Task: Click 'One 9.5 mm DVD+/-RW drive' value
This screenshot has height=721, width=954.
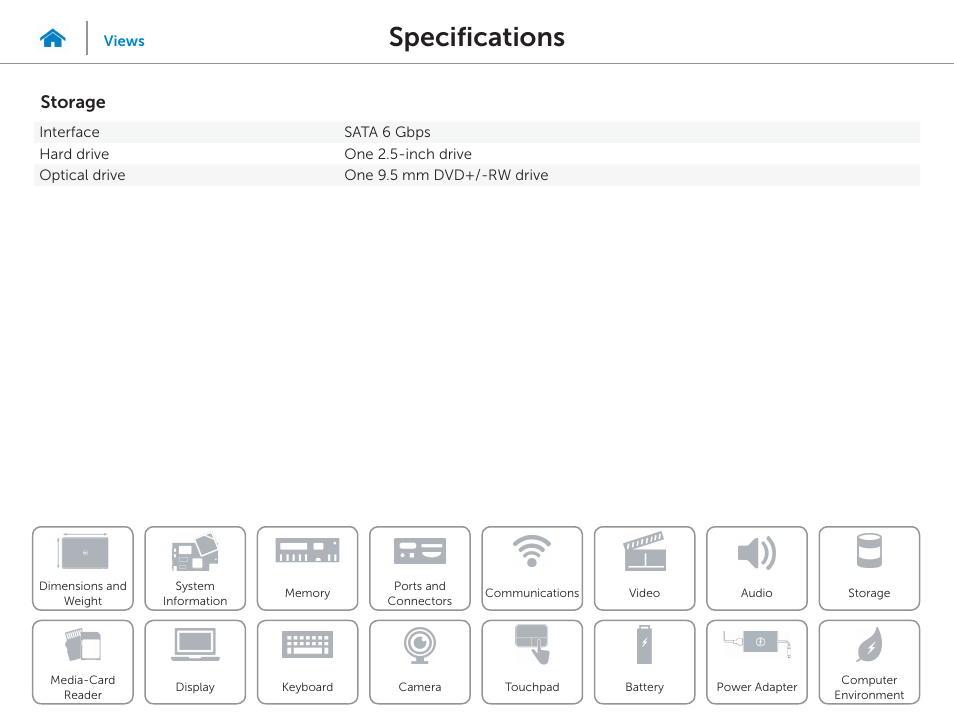Action: point(446,175)
